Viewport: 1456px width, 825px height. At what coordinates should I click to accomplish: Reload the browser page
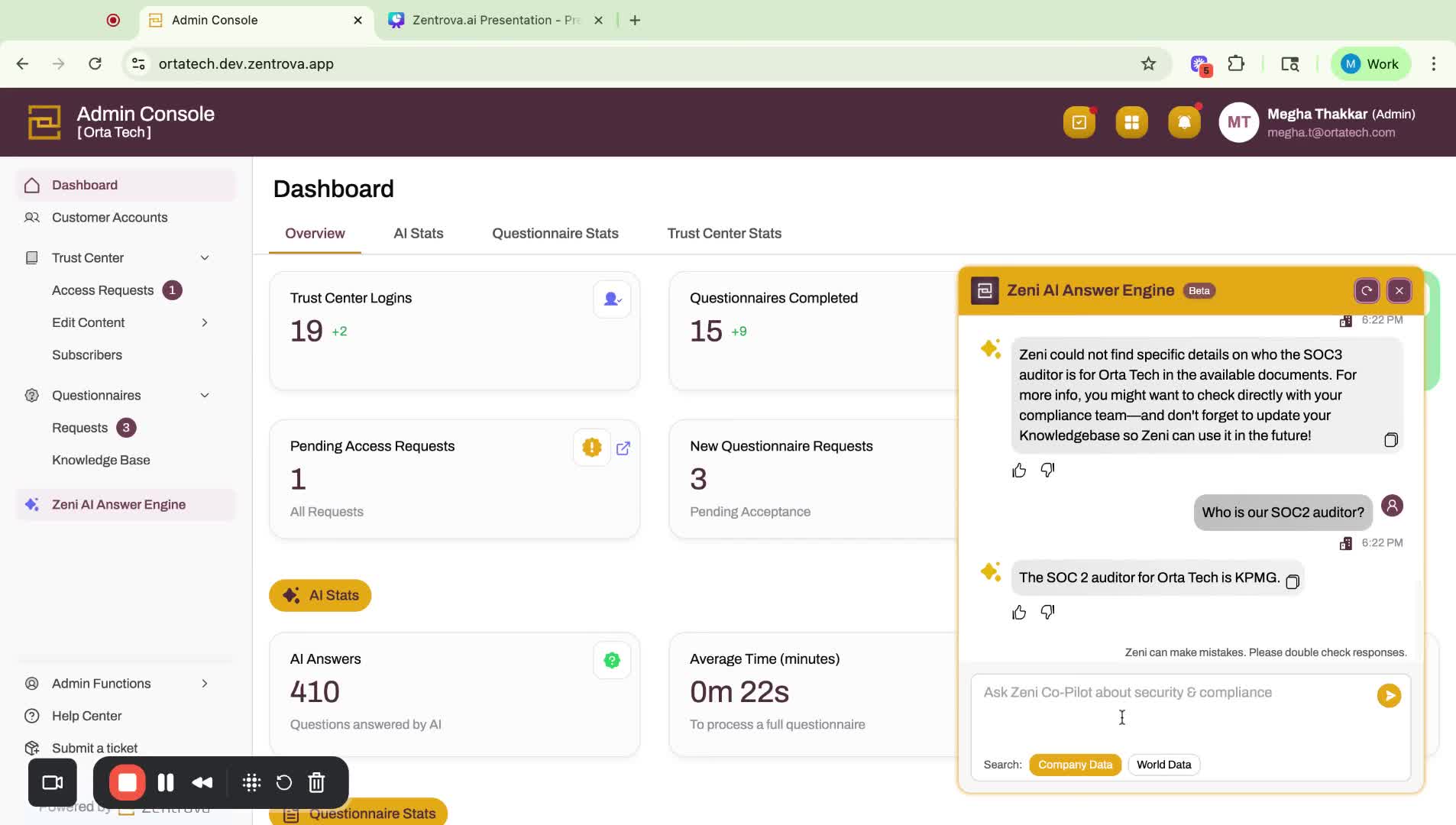coord(95,64)
